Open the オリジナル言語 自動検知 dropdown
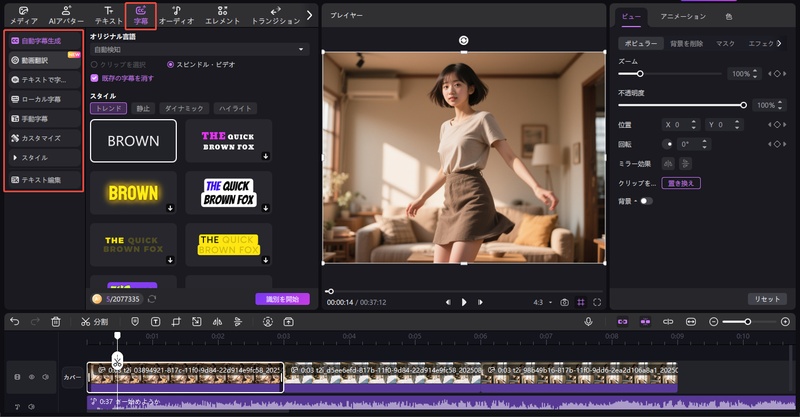Screen dimensions: 800x417 point(199,50)
